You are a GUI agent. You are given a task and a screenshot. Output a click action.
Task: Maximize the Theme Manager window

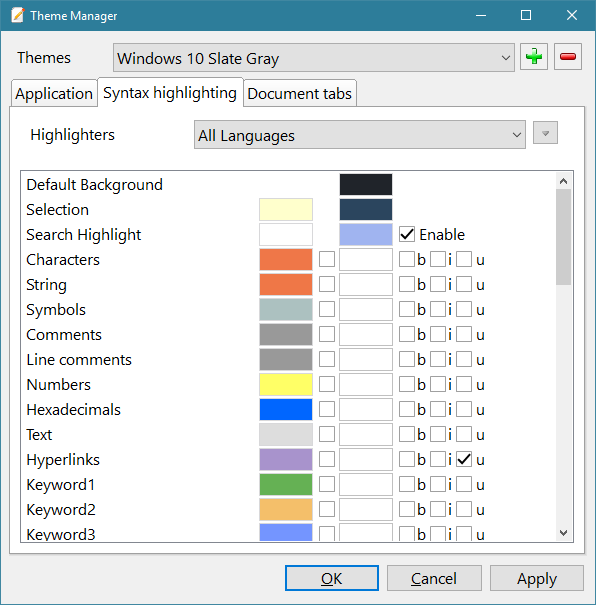[x=526, y=15]
